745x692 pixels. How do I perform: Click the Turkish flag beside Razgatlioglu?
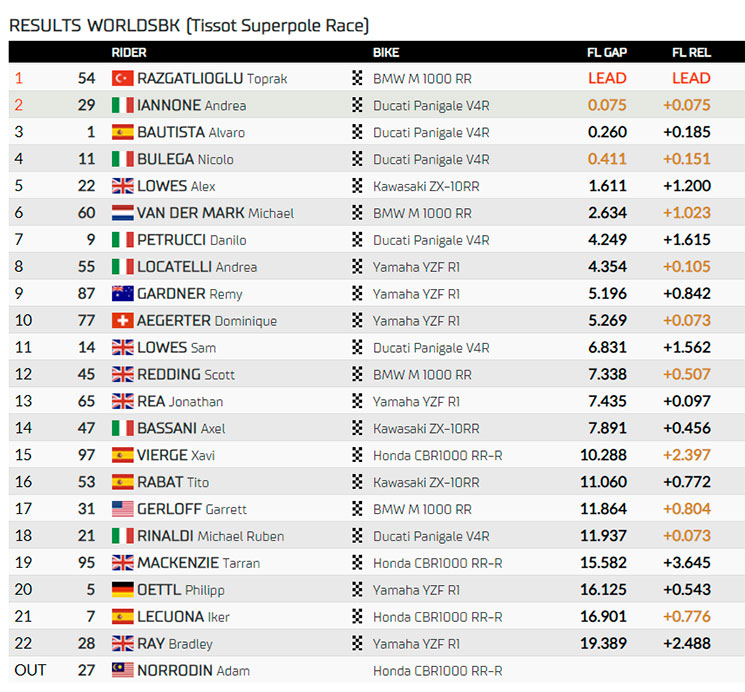click(122, 78)
